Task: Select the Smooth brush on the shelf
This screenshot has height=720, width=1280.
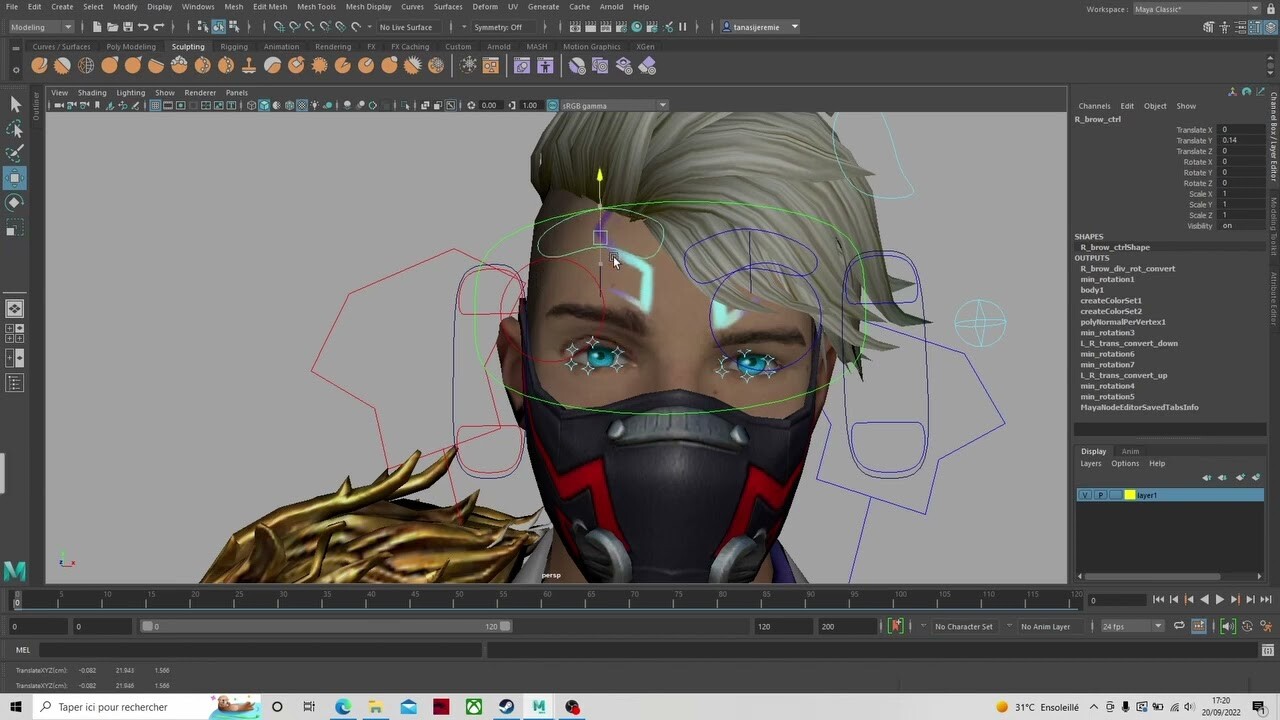Action: click(x=61, y=65)
